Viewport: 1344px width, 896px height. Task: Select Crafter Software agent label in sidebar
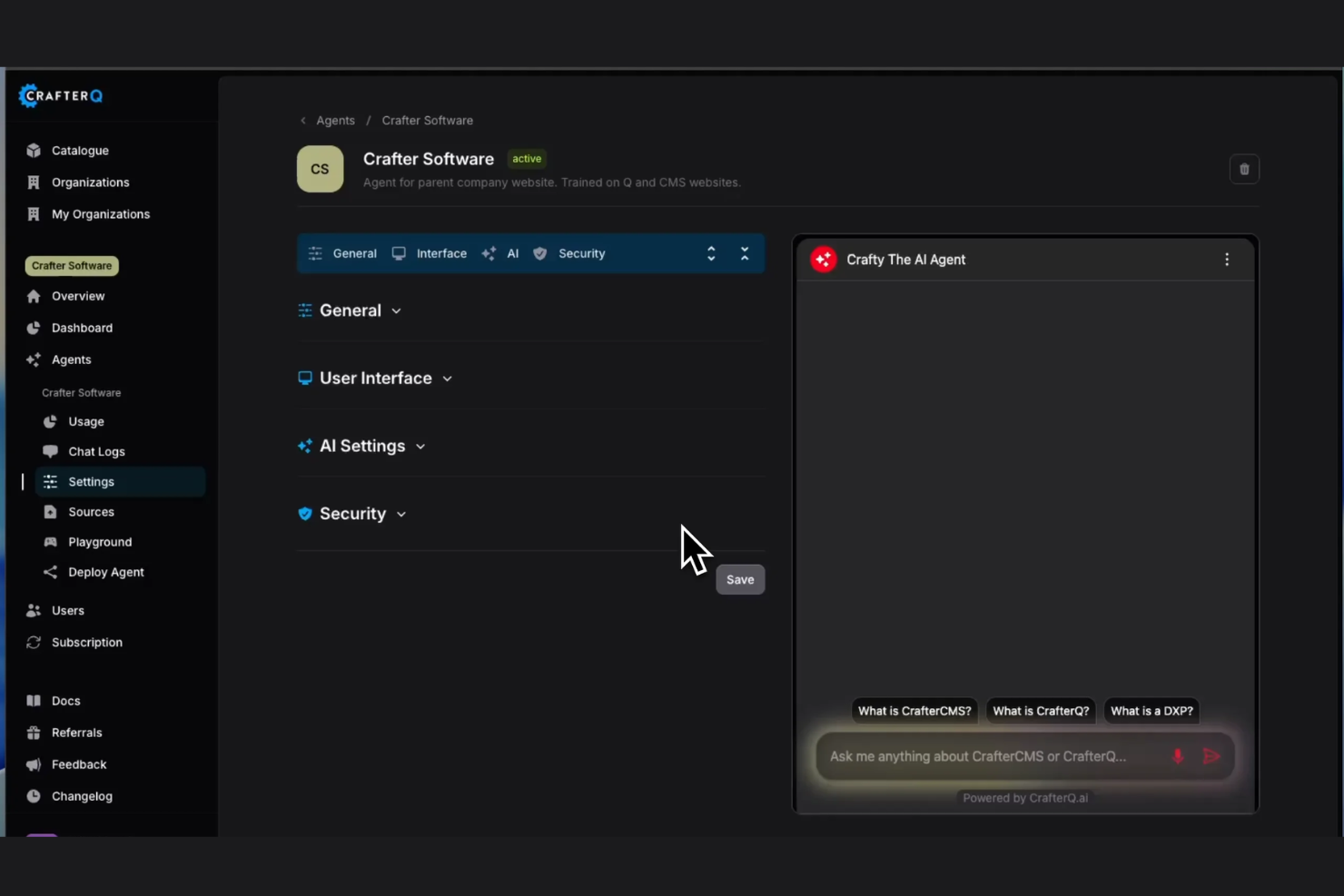point(81,393)
